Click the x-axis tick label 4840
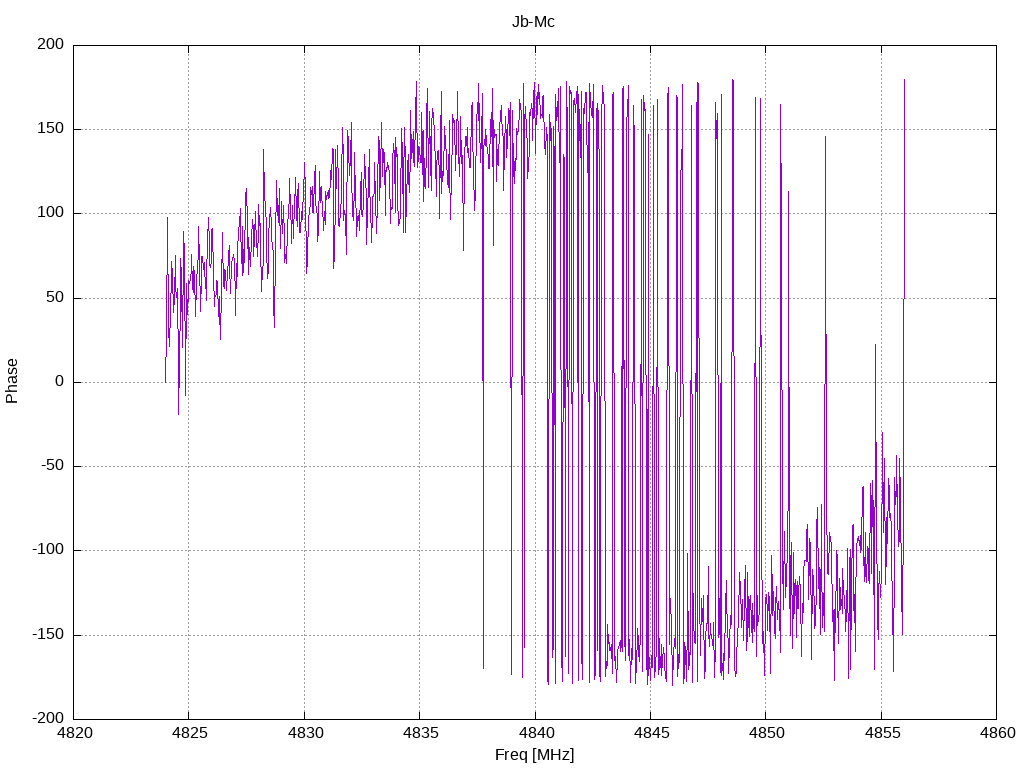The width and height of the screenshot is (1024, 768). pyautogui.click(x=536, y=733)
